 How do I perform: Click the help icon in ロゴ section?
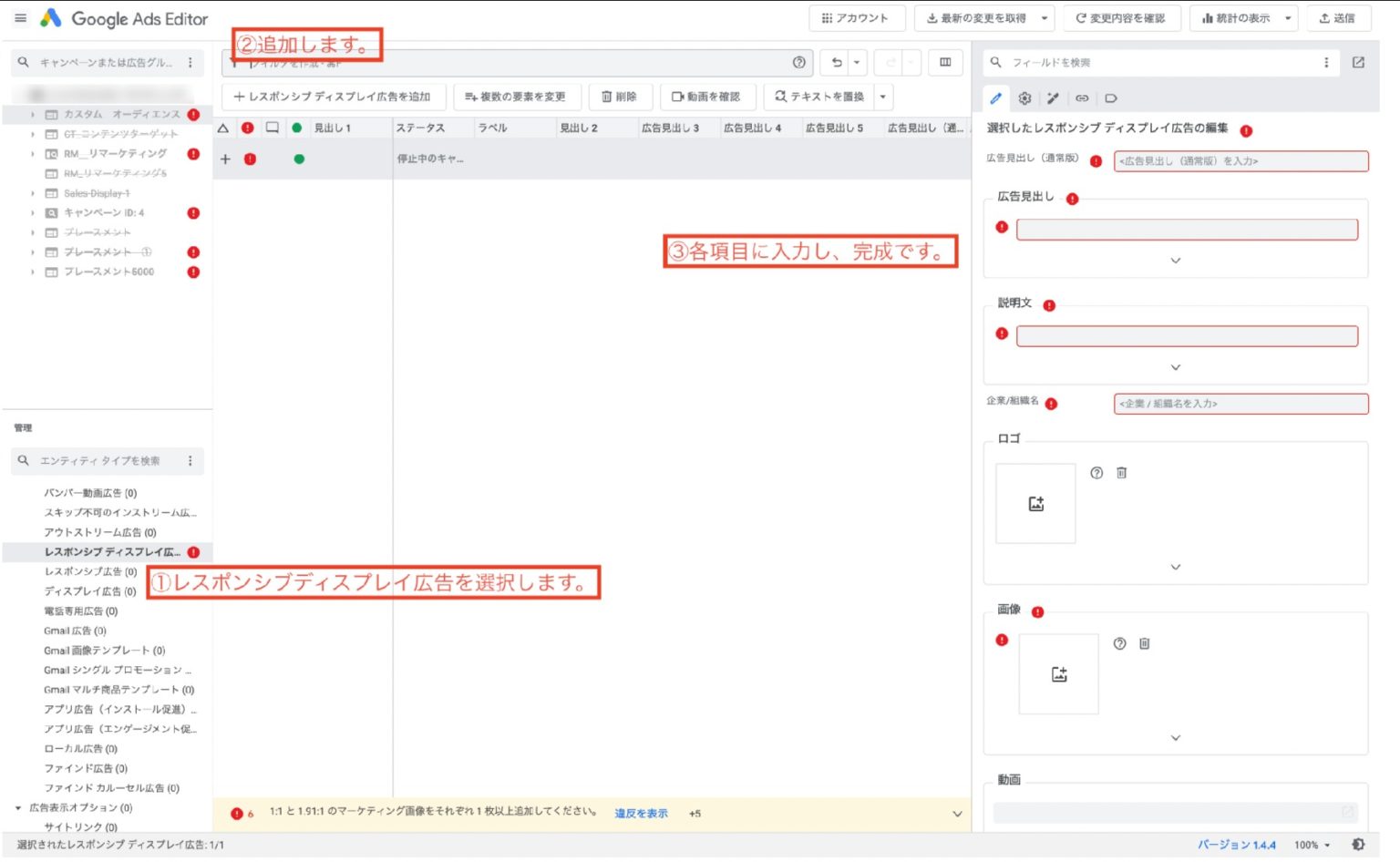pos(1096,473)
